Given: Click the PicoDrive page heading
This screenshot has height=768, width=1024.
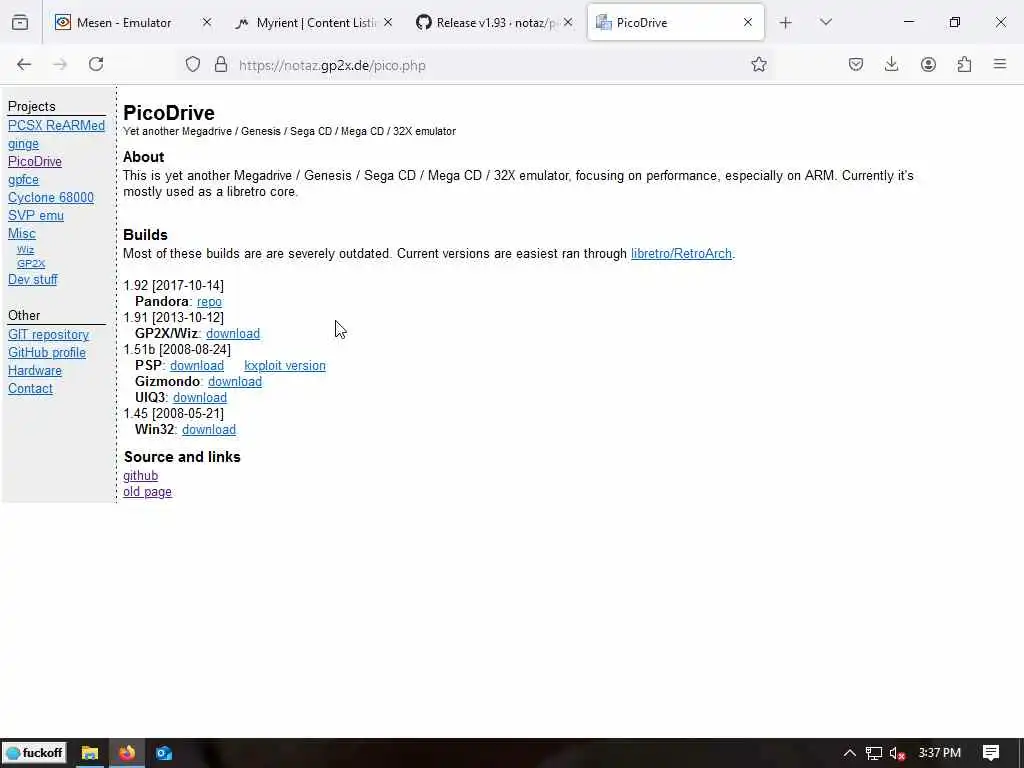Looking at the screenshot, I should click(168, 112).
